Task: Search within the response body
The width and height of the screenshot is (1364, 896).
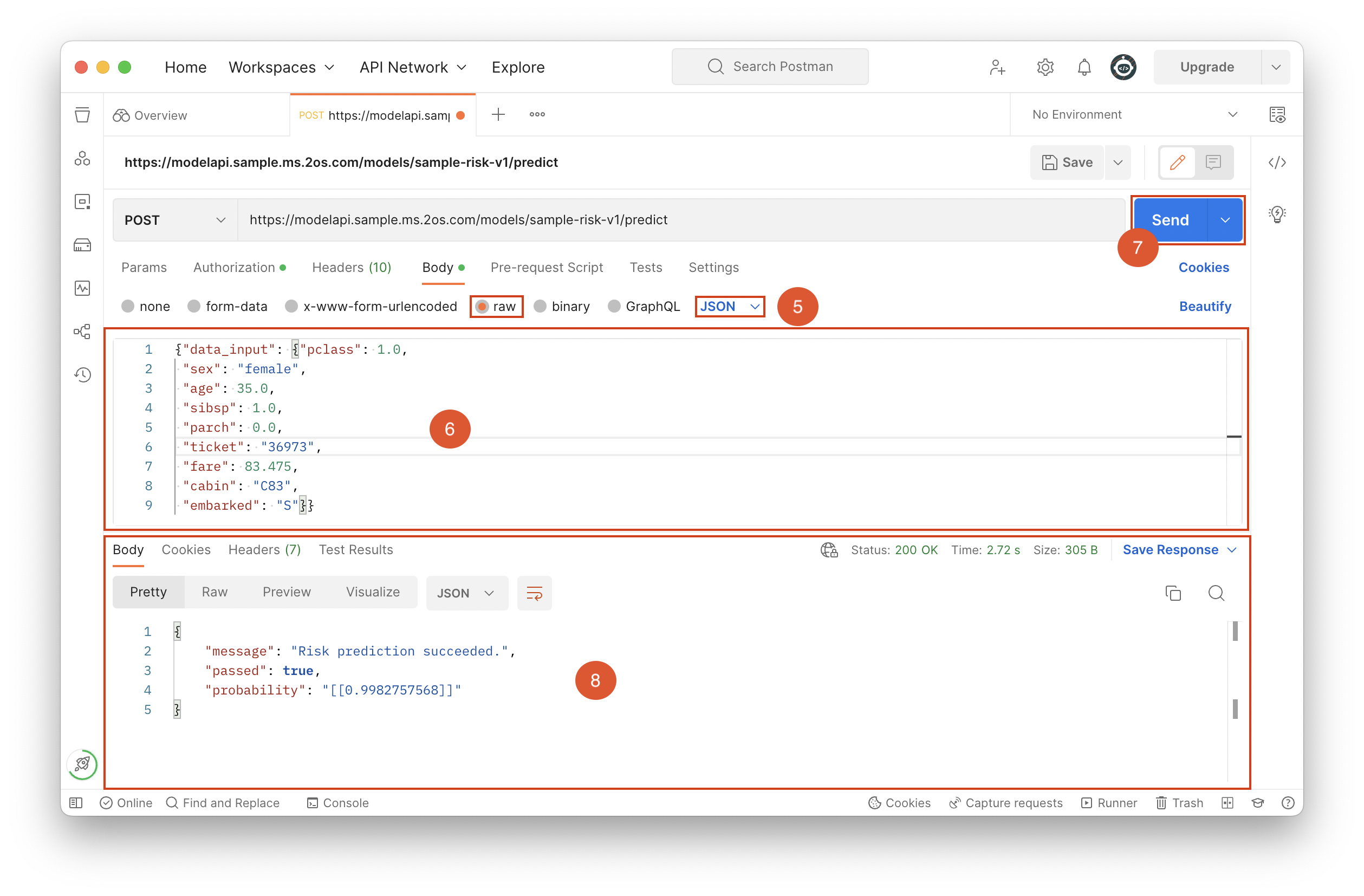Action: click(x=1216, y=593)
